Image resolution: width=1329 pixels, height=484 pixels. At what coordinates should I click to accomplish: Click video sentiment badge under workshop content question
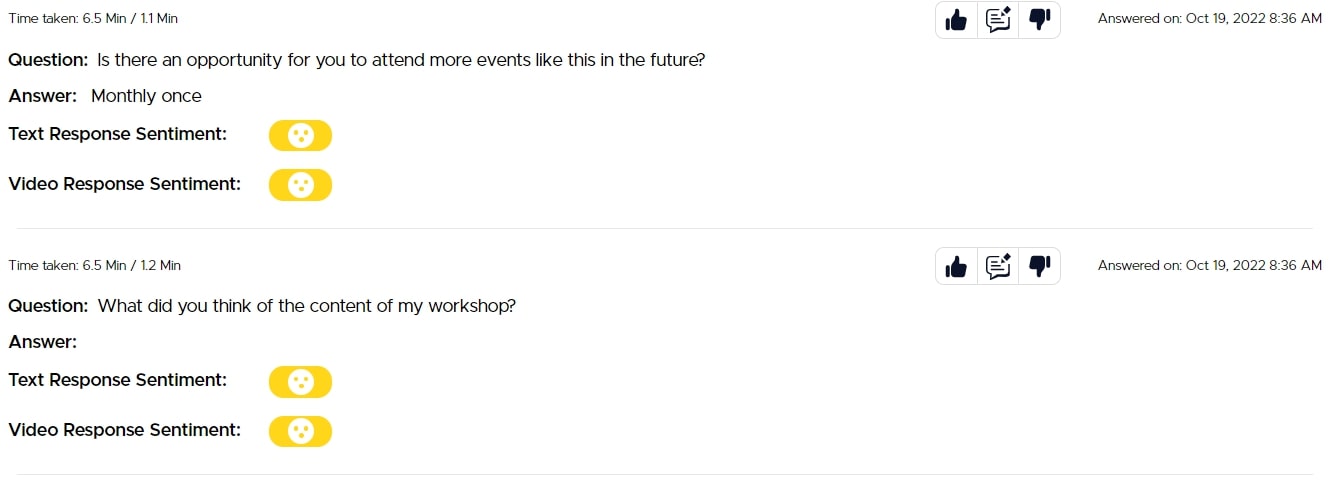click(300, 431)
